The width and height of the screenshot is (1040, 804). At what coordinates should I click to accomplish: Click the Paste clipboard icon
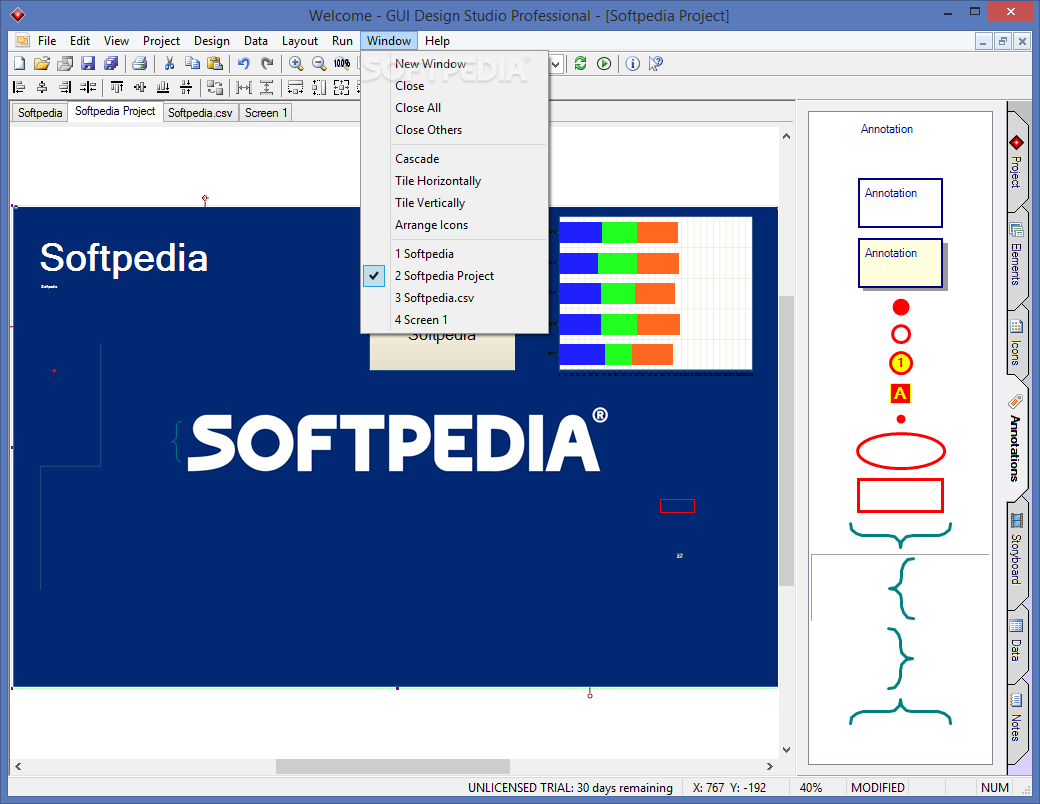(215, 64)
